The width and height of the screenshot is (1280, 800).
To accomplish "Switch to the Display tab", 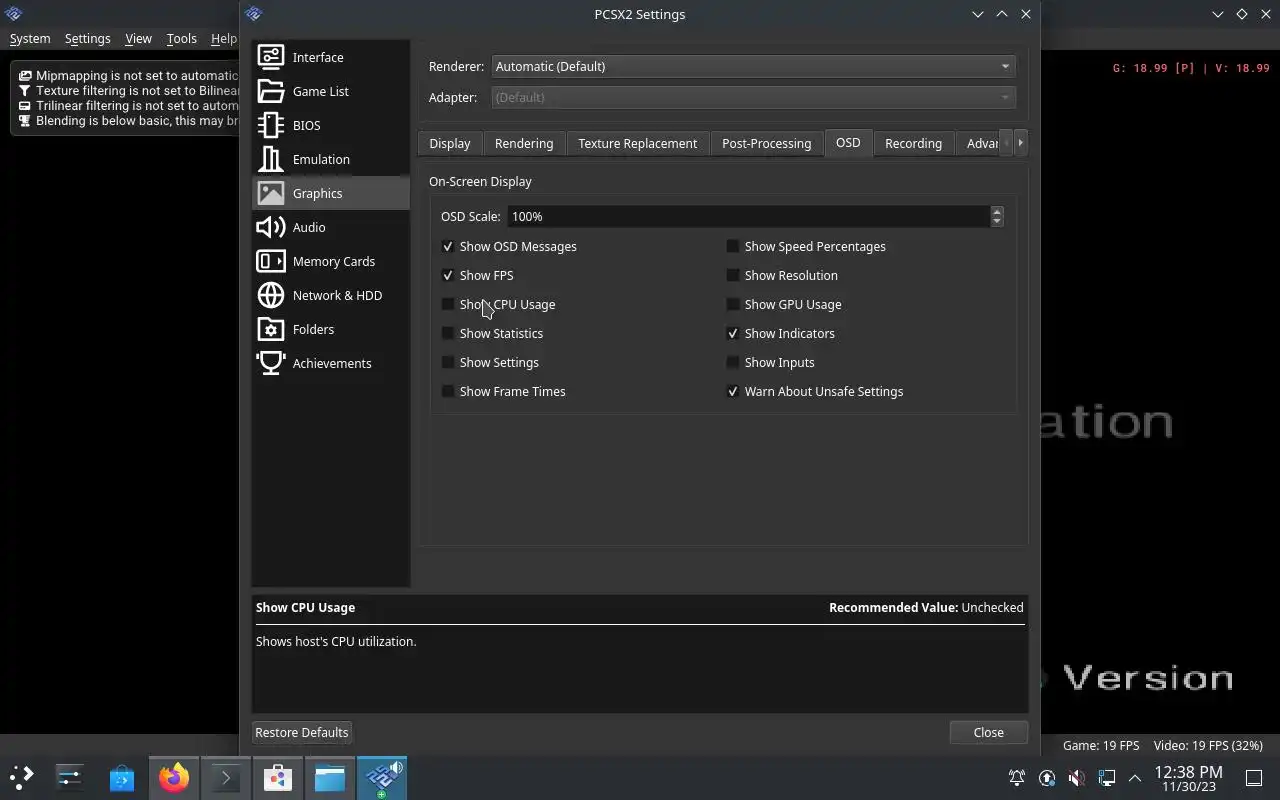I will pyautogui.click(x=450, y=143).
